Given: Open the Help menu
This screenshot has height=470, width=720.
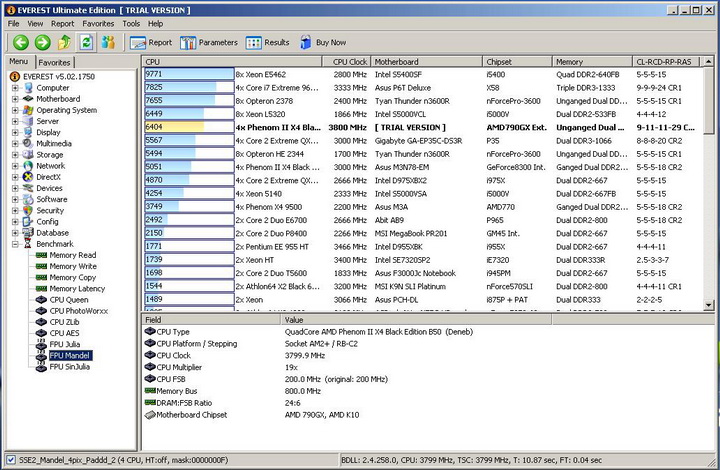Looking at the screenshot, I should click(x=155, y=23).
